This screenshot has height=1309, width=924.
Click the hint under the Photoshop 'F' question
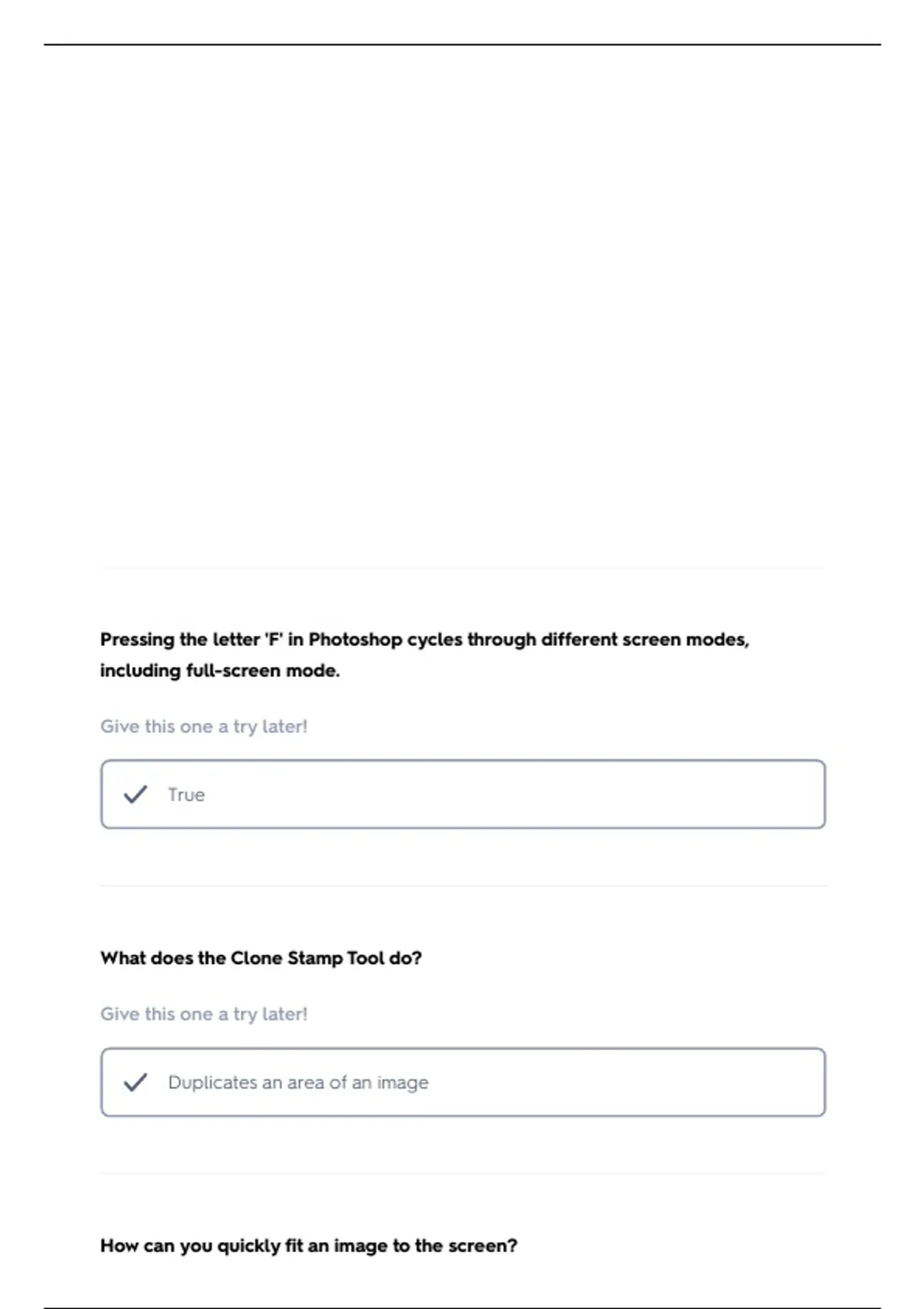(x=204, y=726)
